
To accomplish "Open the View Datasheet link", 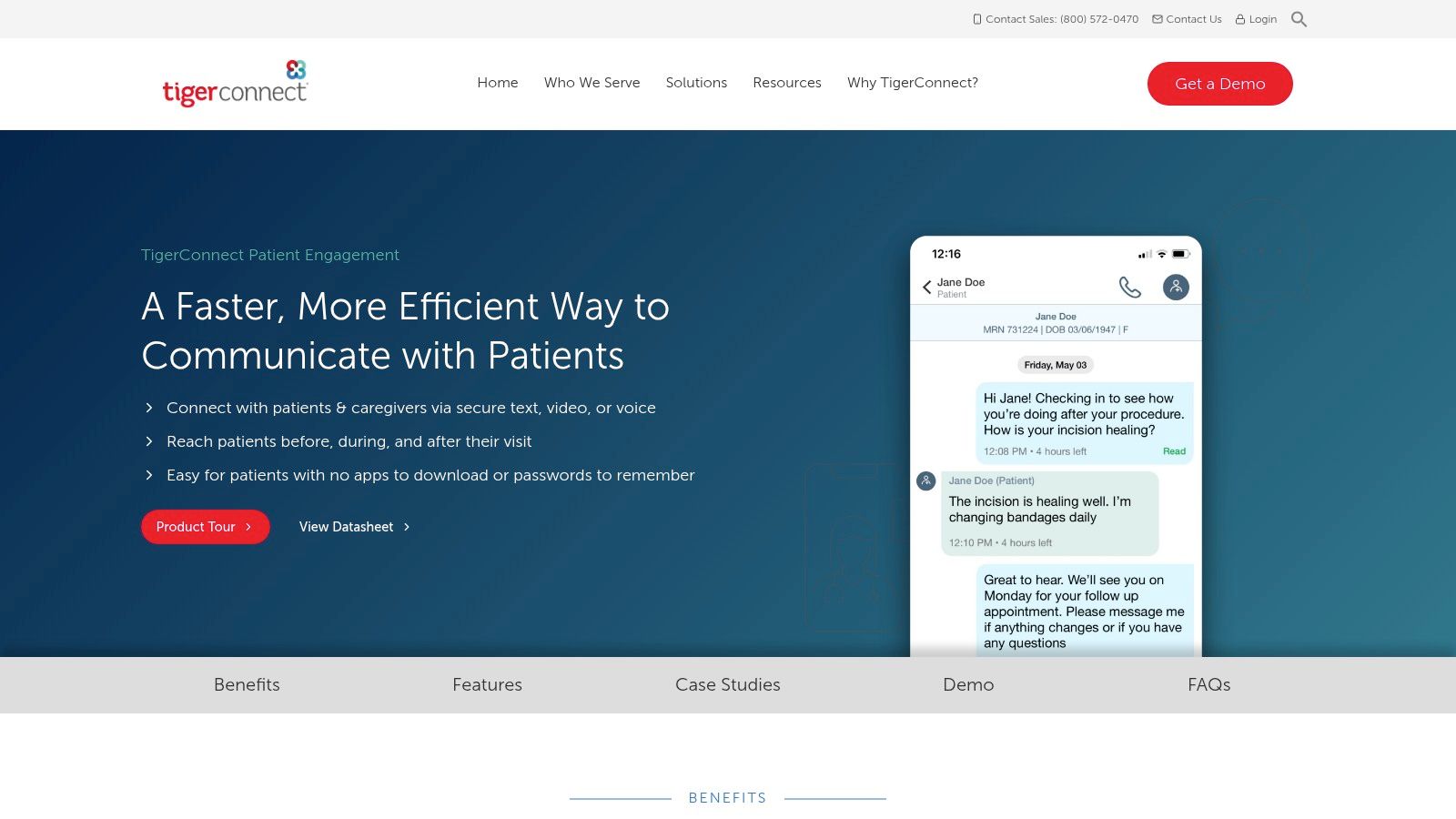I will coord(355,527).
